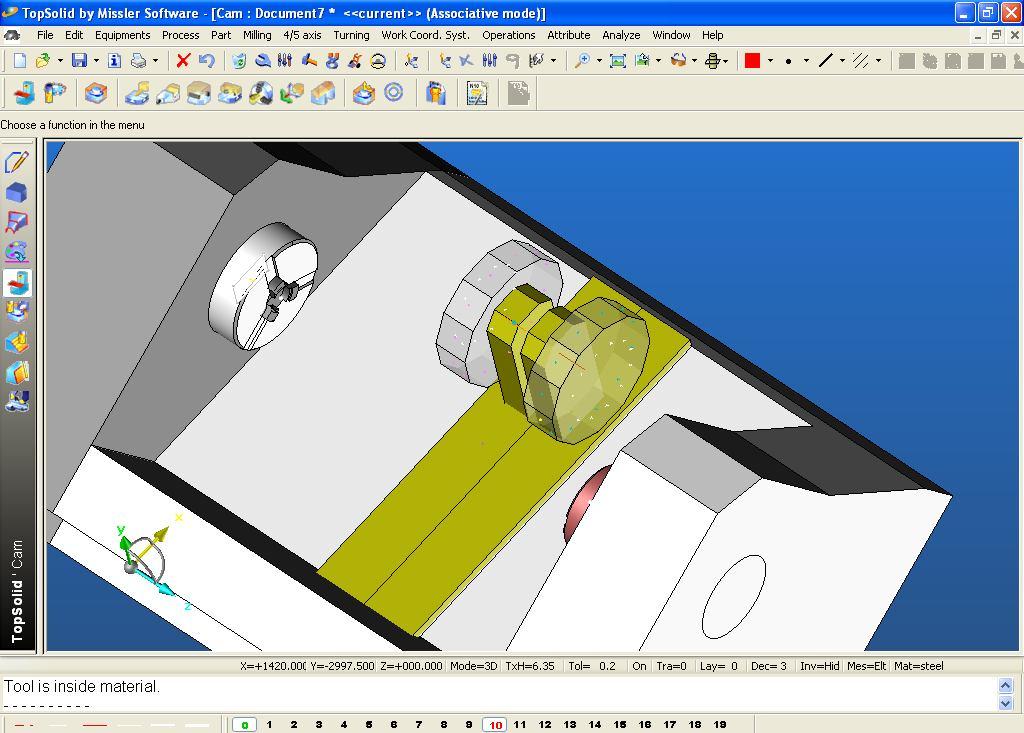
Task: Open document information via the blue 'i' icon
Action: click(x=114, y=61)
